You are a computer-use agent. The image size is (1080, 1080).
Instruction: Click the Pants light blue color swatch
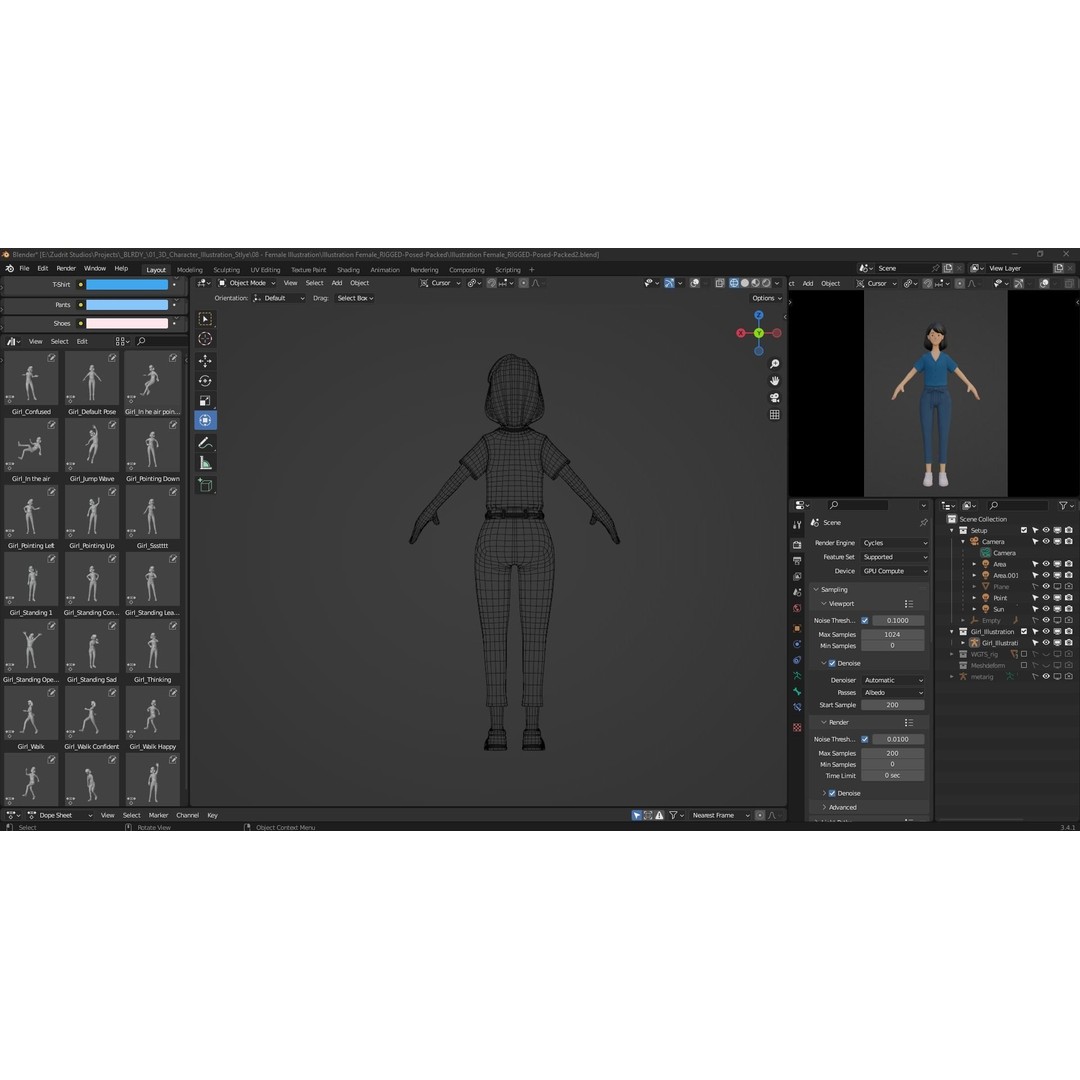127,304
